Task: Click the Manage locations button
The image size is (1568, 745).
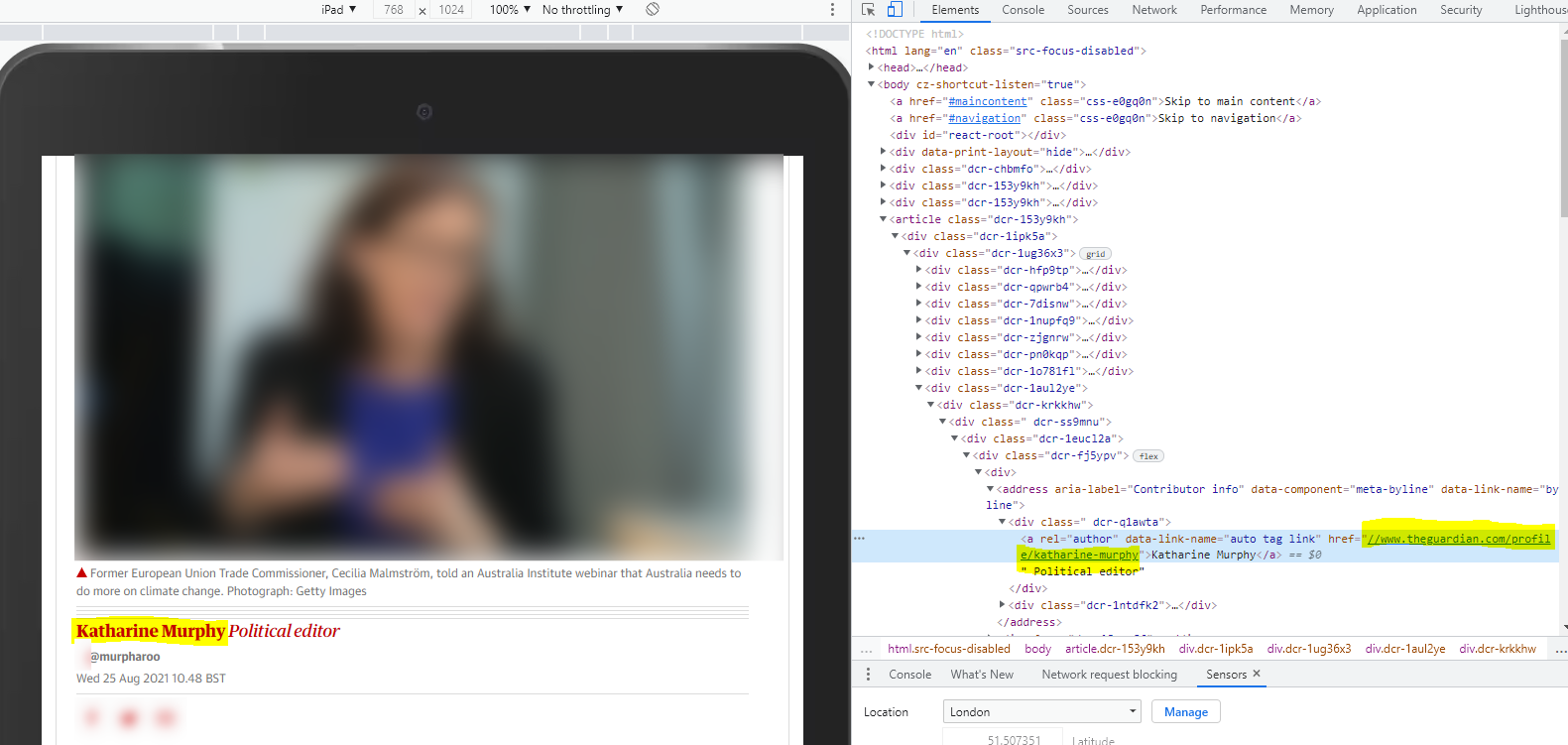Action: [1185, 712]
